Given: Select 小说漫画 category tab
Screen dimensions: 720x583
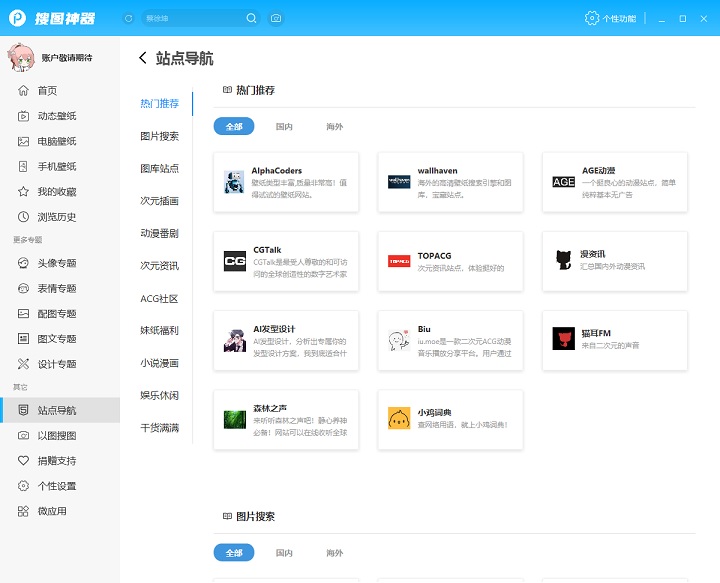Looking at the screenshot, I should click(x=159, y=363).
